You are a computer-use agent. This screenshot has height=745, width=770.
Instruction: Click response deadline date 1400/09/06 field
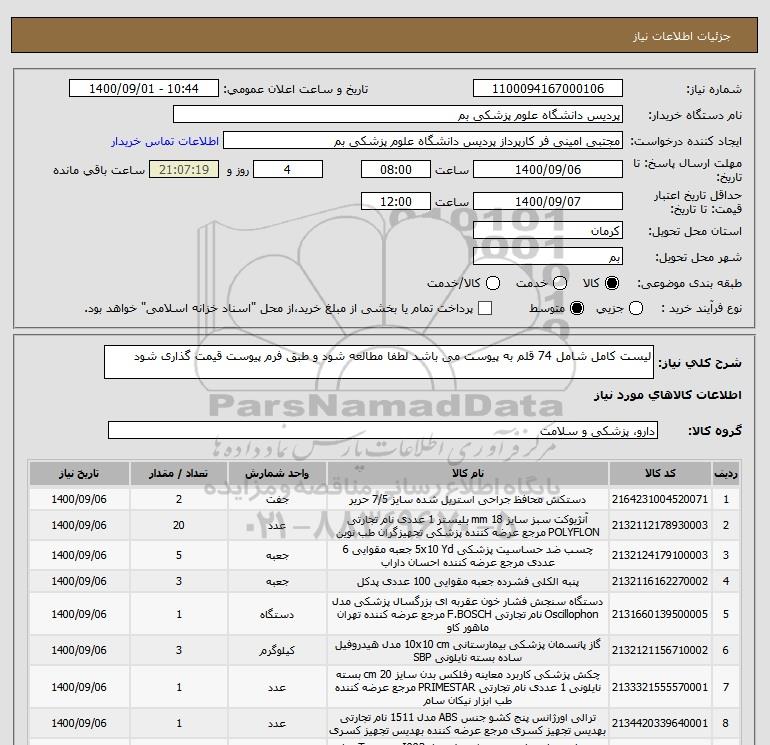[548, 169]
